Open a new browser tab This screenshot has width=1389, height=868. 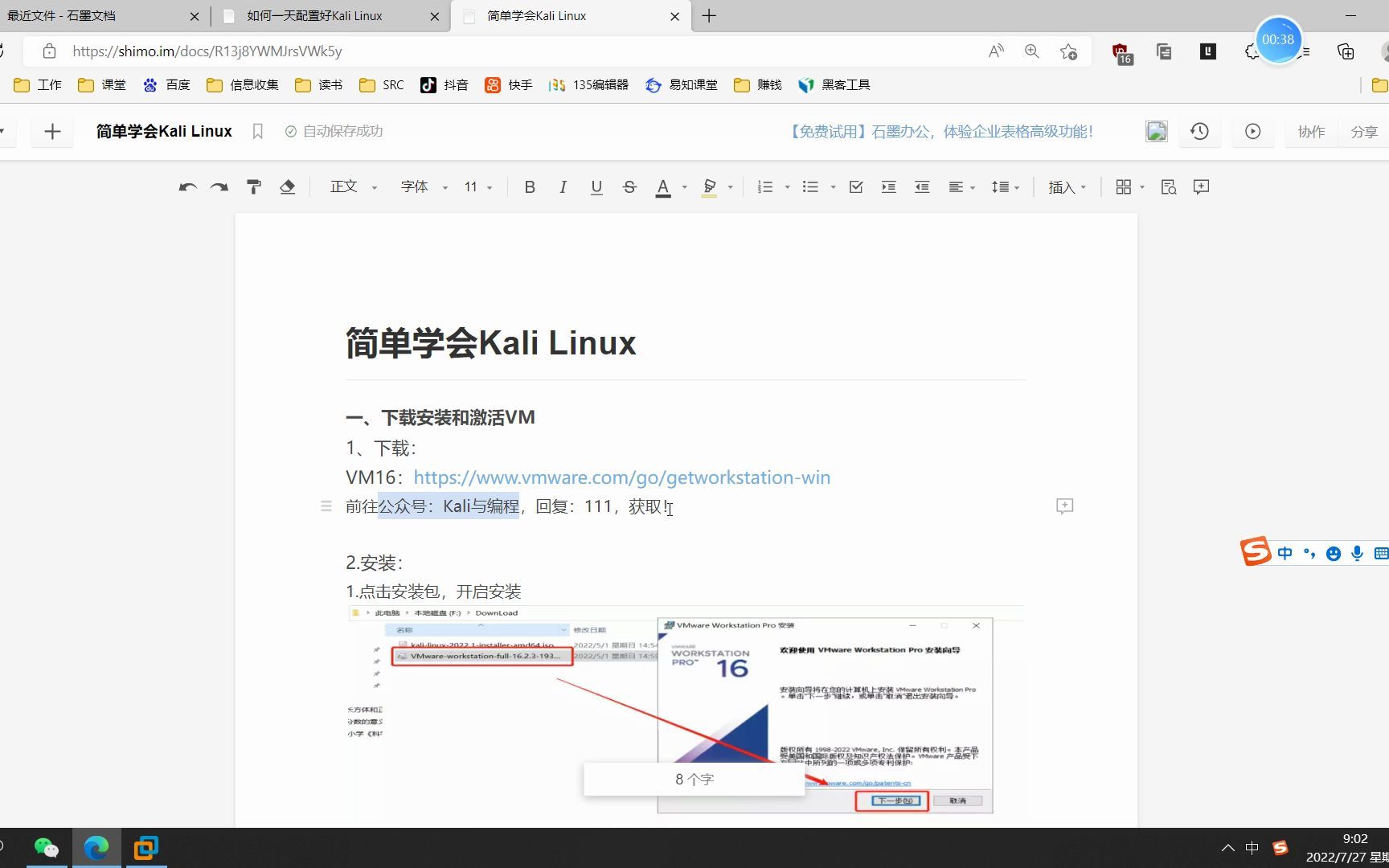click(x=709, y=16)
